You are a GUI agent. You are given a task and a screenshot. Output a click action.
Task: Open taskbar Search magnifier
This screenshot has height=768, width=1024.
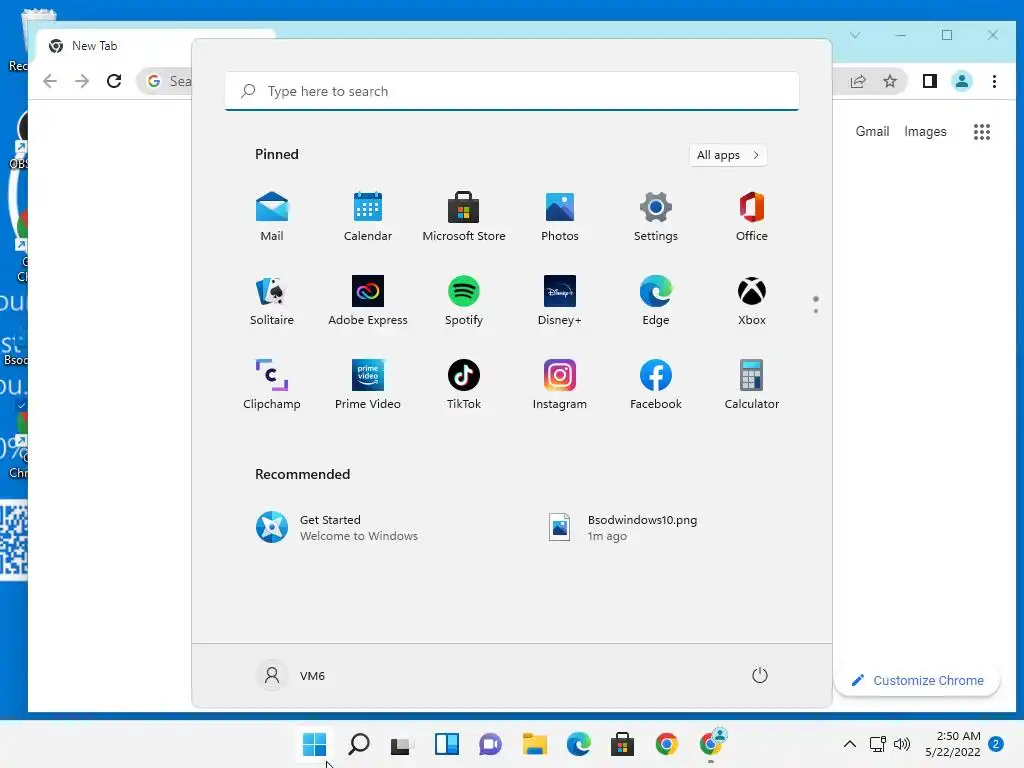pyautogui.click(x=359, y=744)
